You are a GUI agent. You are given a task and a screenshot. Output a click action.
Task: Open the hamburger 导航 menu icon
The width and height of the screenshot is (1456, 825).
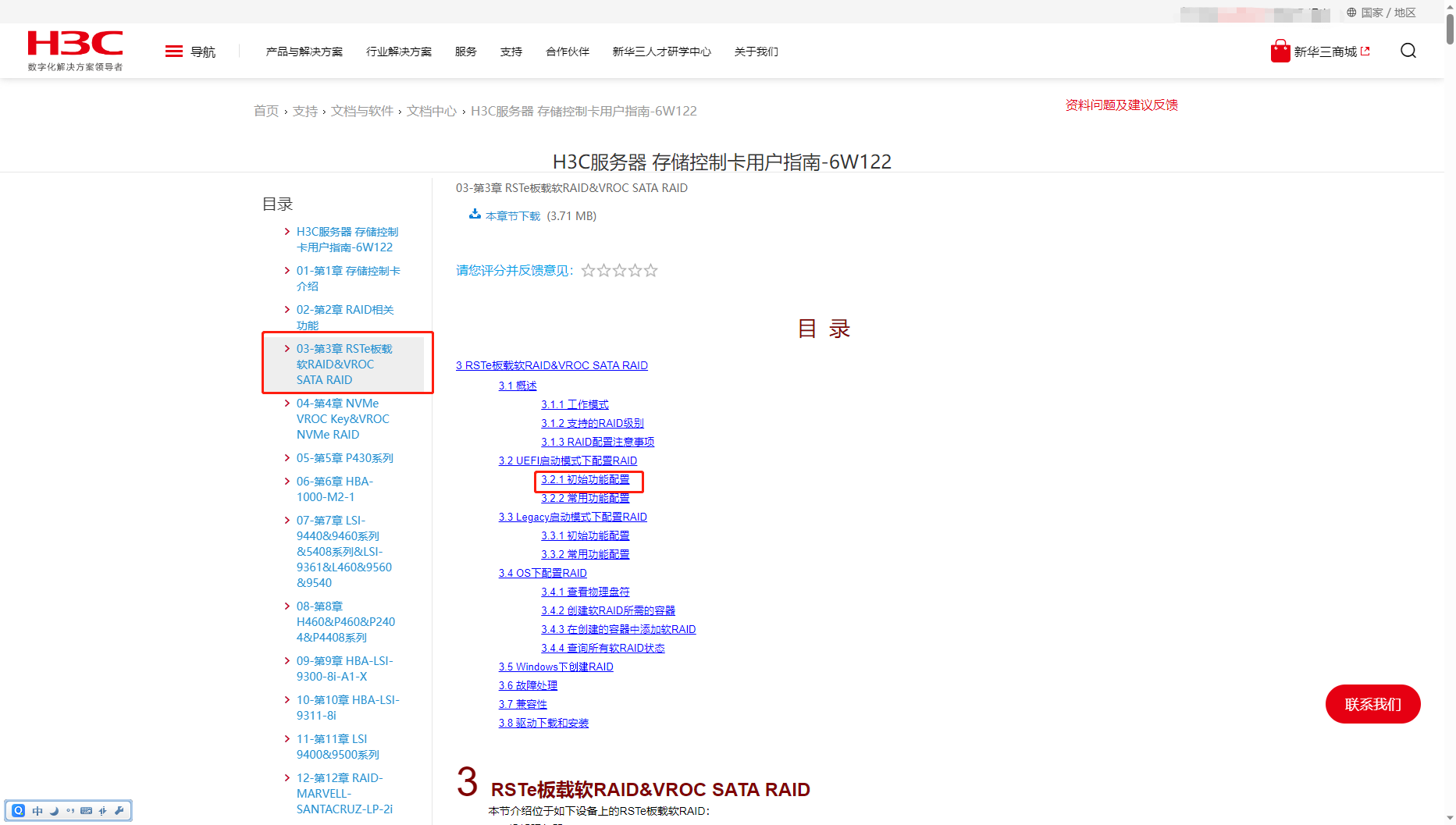[x=174, y=52]
